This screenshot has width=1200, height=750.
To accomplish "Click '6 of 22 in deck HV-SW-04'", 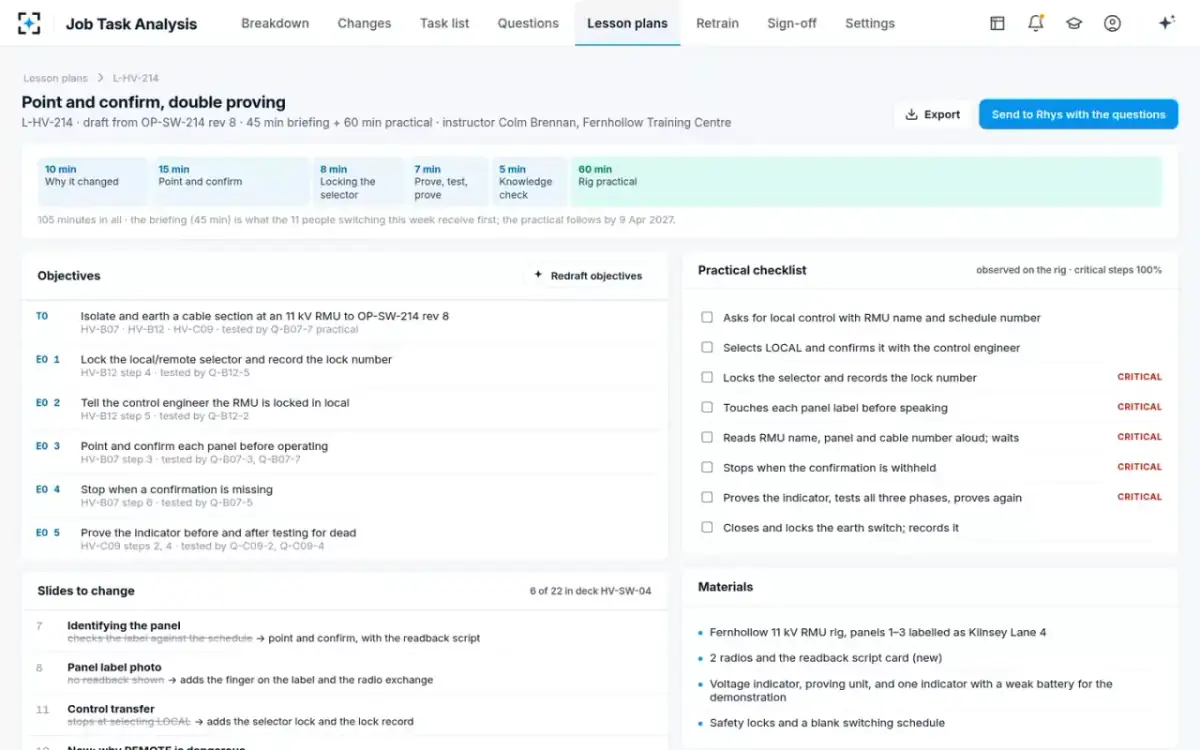I will coord(590,591).
